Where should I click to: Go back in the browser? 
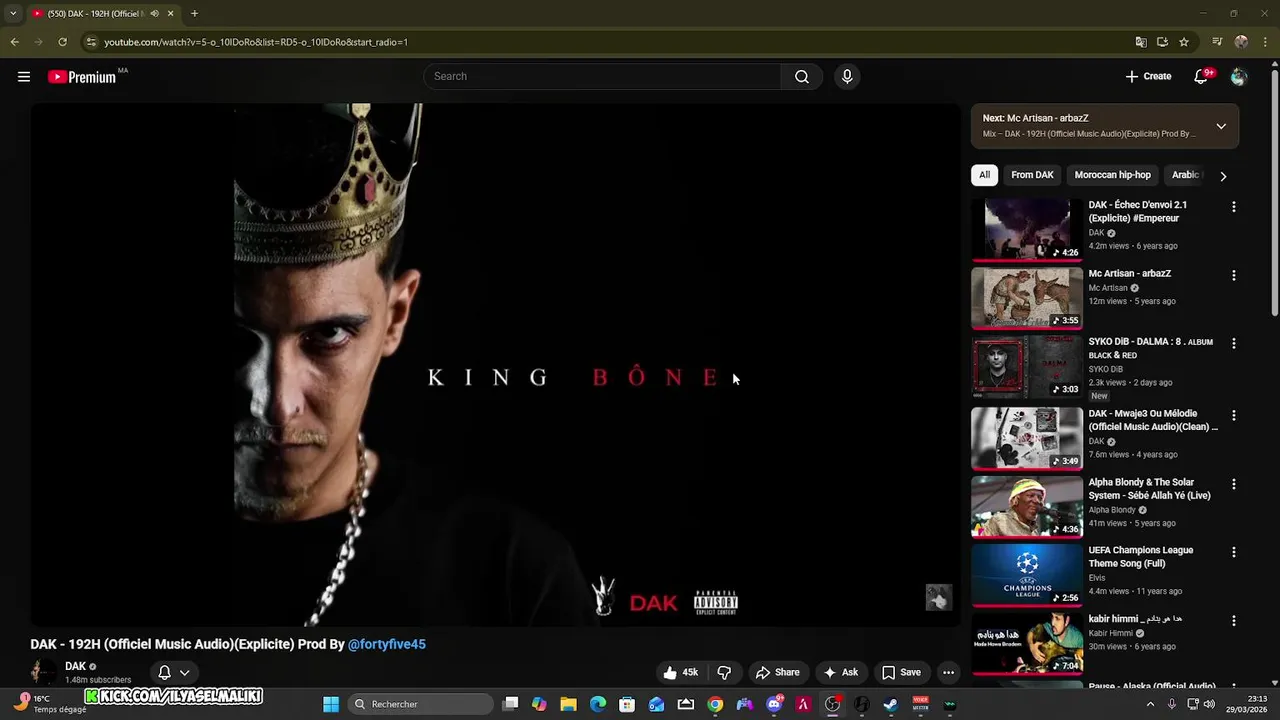tap(14, 42)
